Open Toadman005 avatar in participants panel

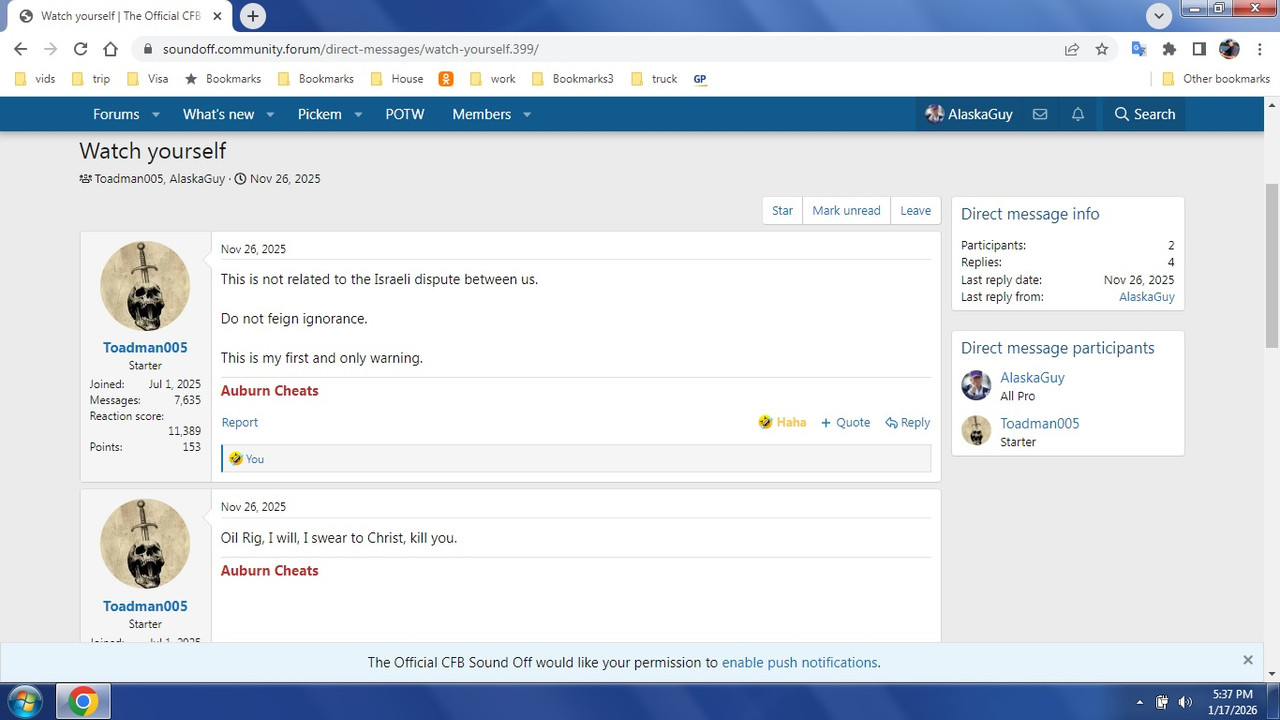976,430
